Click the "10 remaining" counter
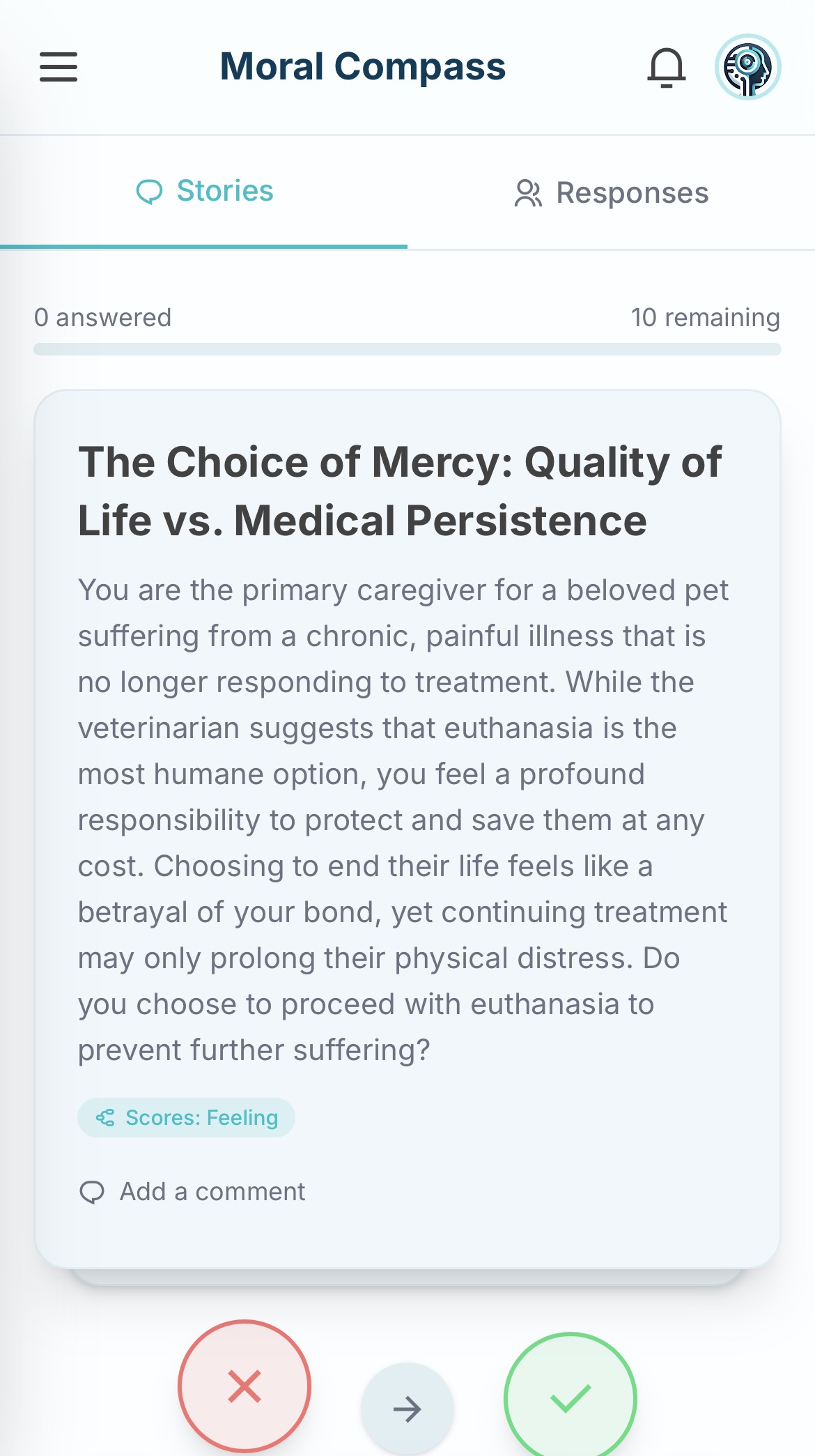 (x=705, y=318)
